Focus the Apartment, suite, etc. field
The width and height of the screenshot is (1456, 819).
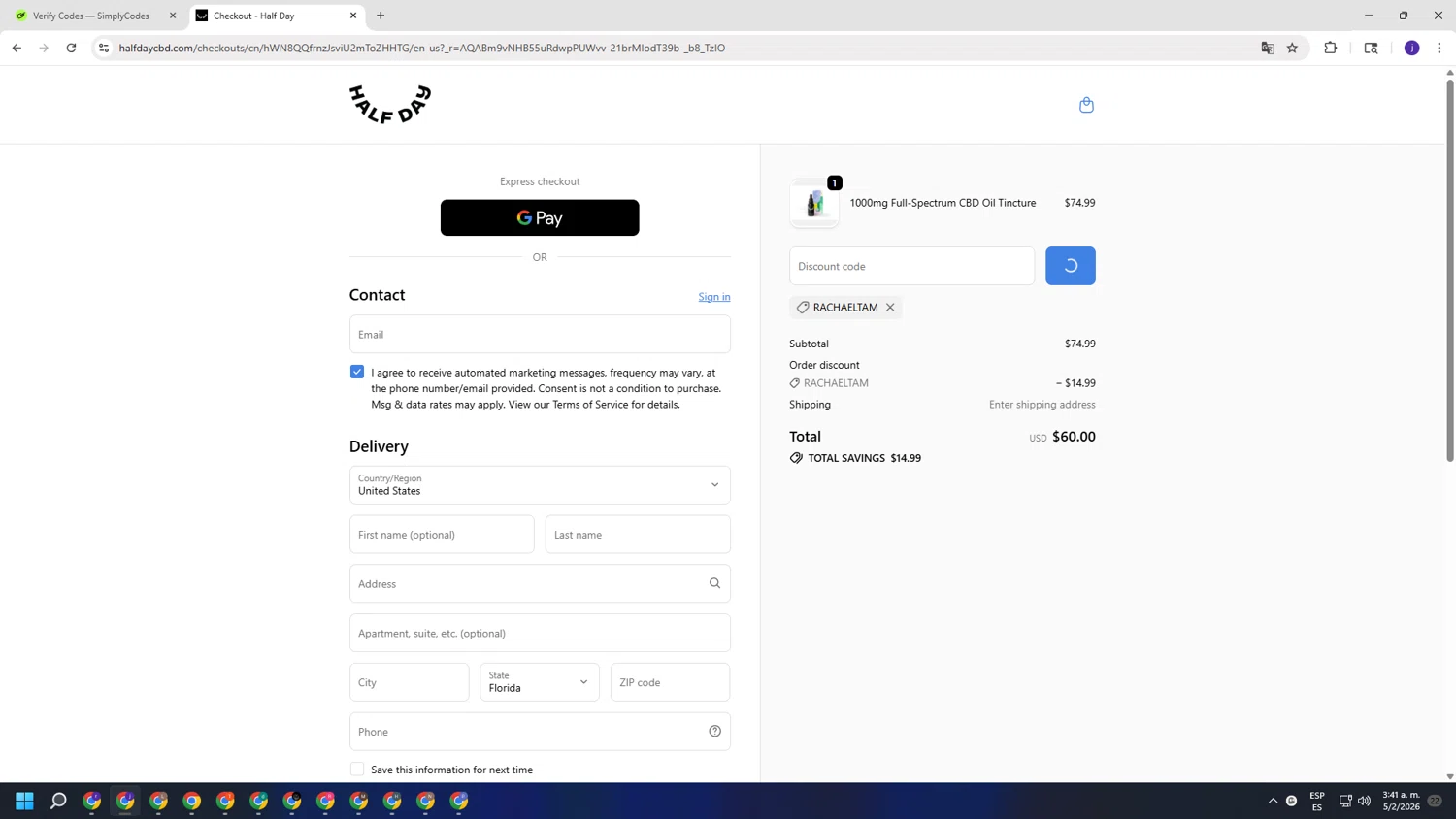540,633
